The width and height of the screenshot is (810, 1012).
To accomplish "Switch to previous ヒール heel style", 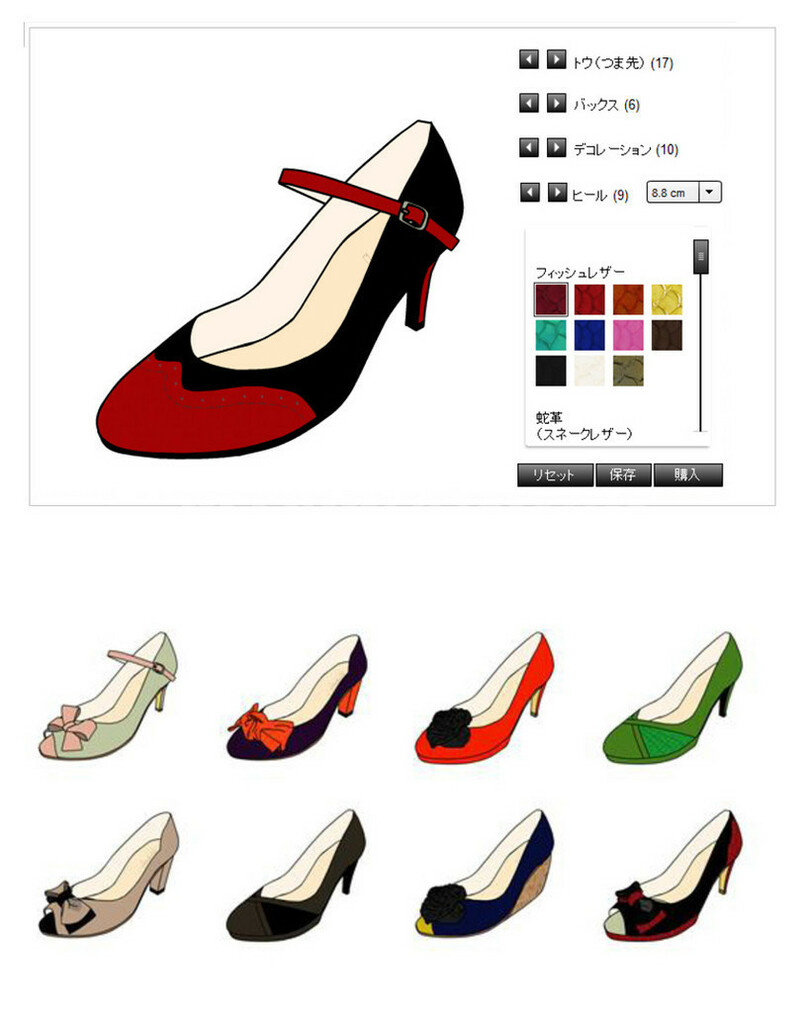I will point(529,192).
